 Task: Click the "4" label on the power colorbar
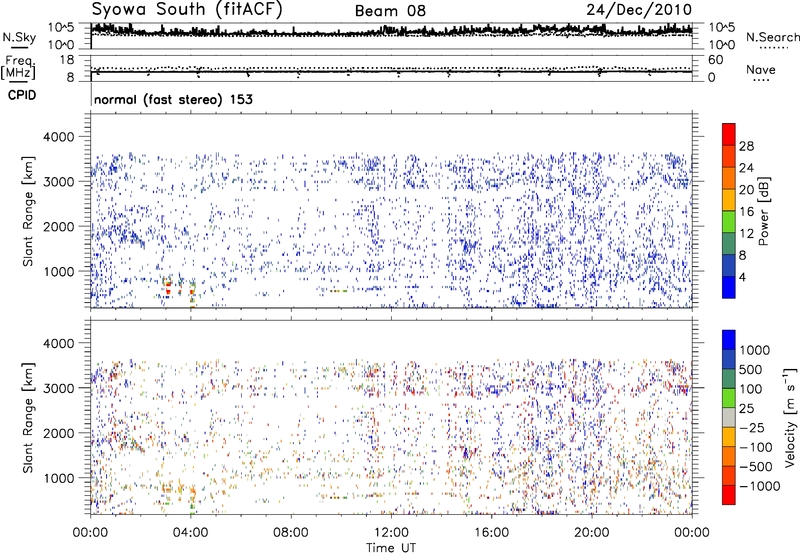(742, 277)
